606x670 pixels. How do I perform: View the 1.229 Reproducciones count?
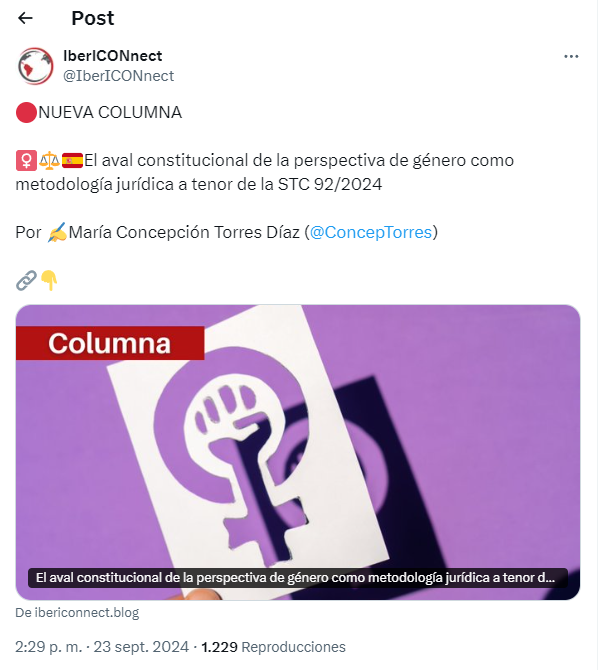click(x=274, y=647)
